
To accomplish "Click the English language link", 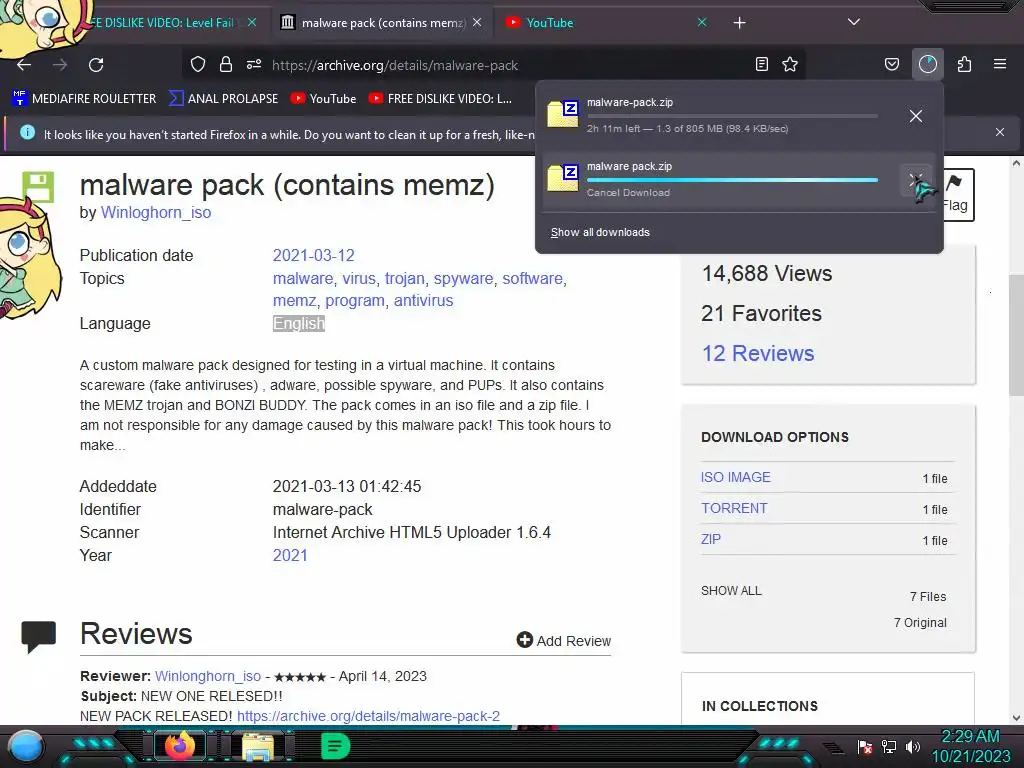I will click(x=298, y=323).
